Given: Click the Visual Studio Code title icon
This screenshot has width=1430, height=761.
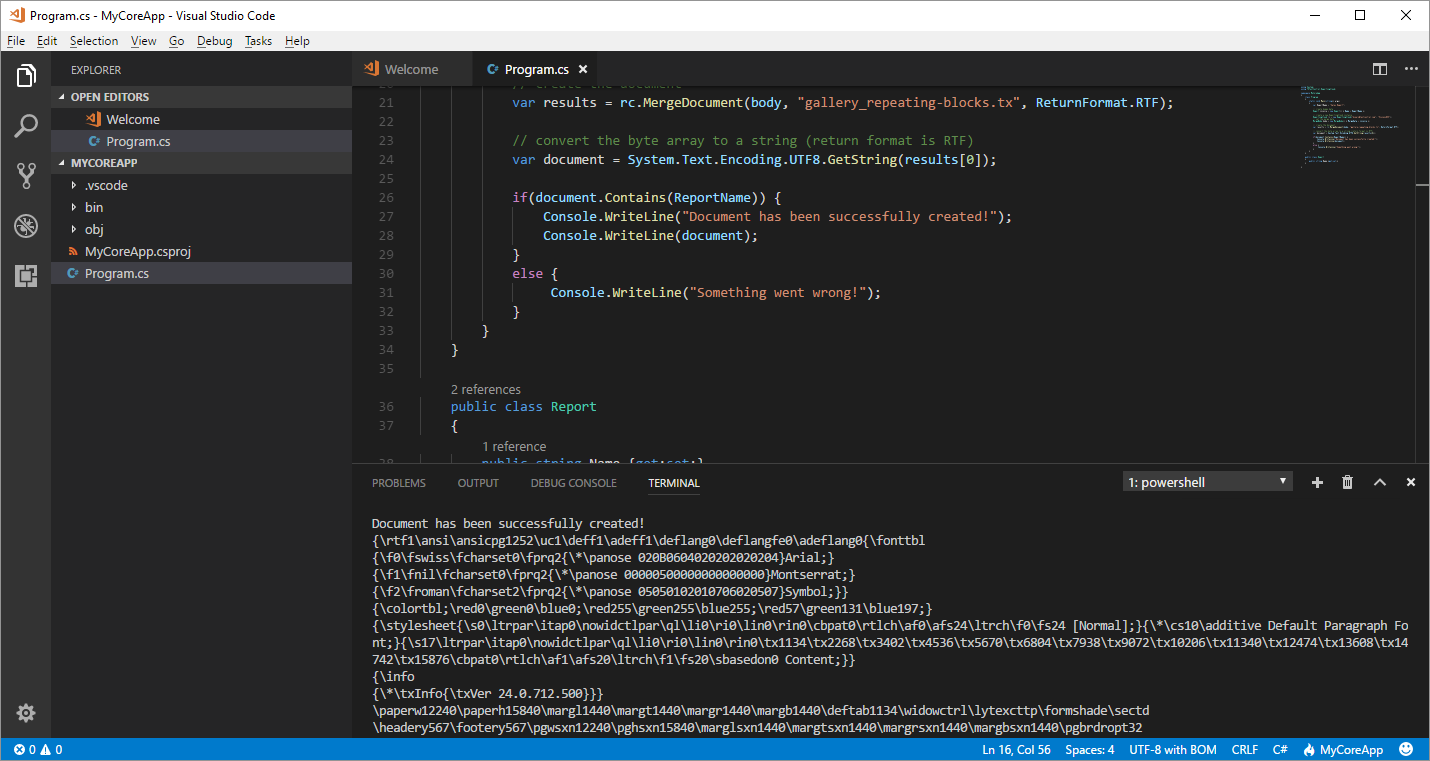Looking at the screenshot, I should [15, 15].
